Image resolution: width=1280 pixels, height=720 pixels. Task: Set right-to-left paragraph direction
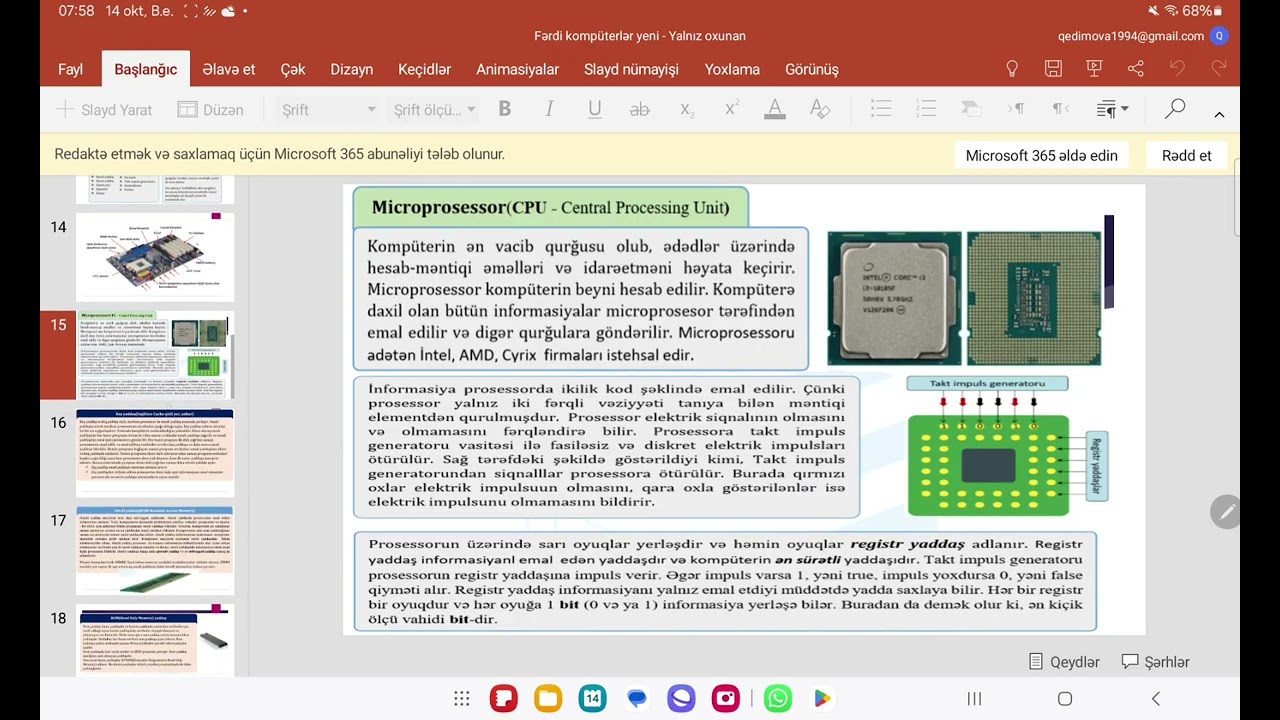tap(1061, 109)
